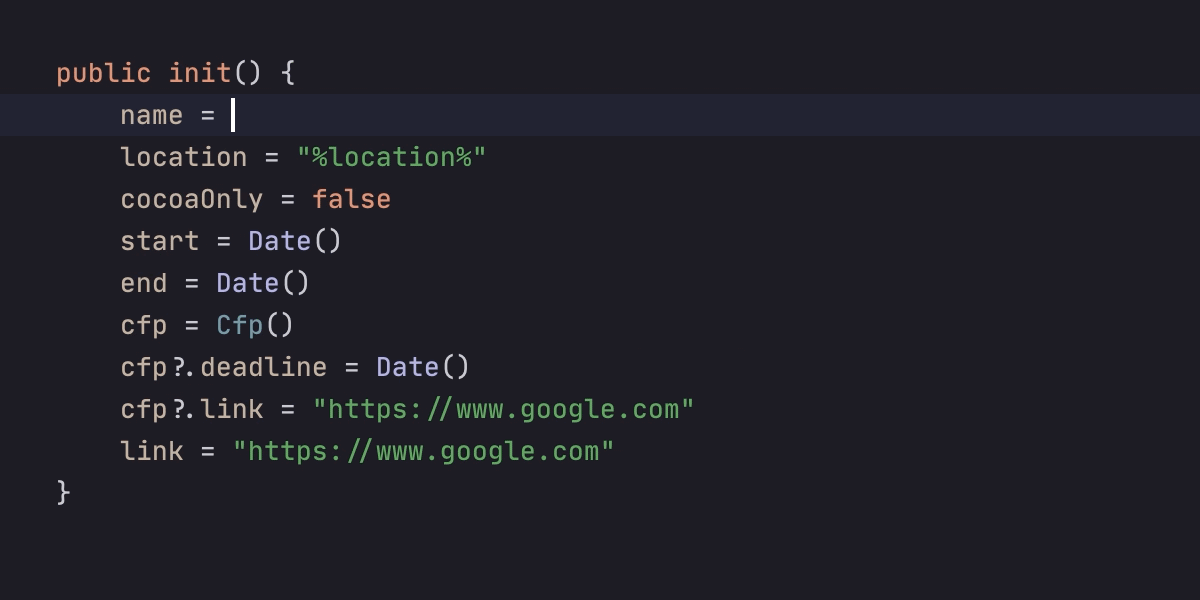Click the "false" boolean value
The image size is (1200, 600).
click(x=351, y=199)
